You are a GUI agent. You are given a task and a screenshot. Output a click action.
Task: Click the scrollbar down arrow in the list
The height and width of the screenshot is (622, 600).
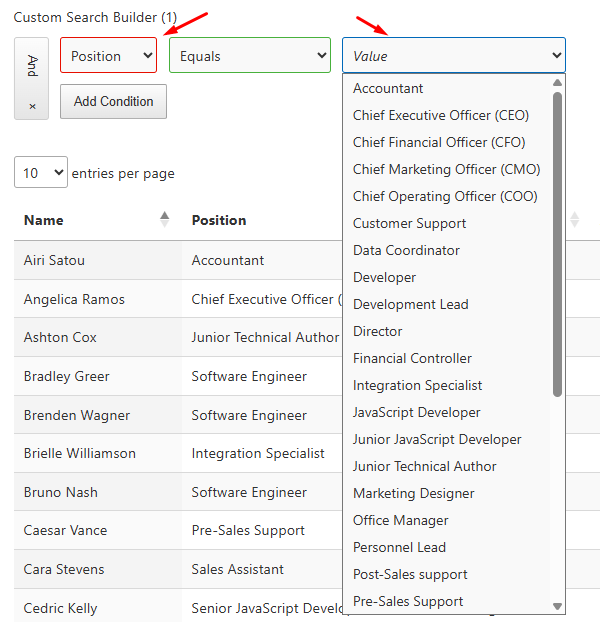pyautogui.click(x=557, y=606)
